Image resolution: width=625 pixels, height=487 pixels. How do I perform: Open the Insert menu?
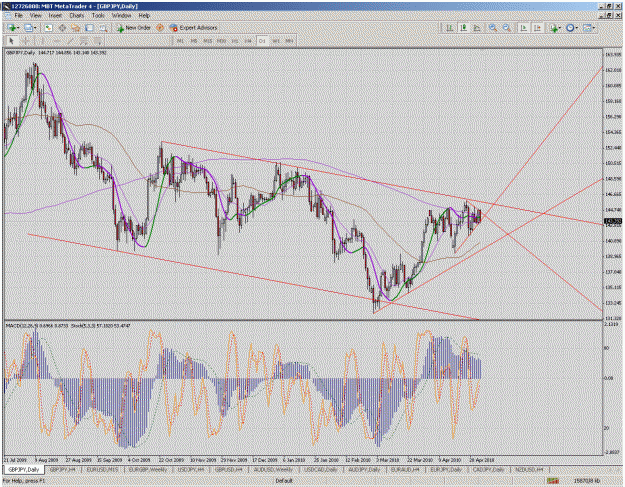tap(55, 16)
